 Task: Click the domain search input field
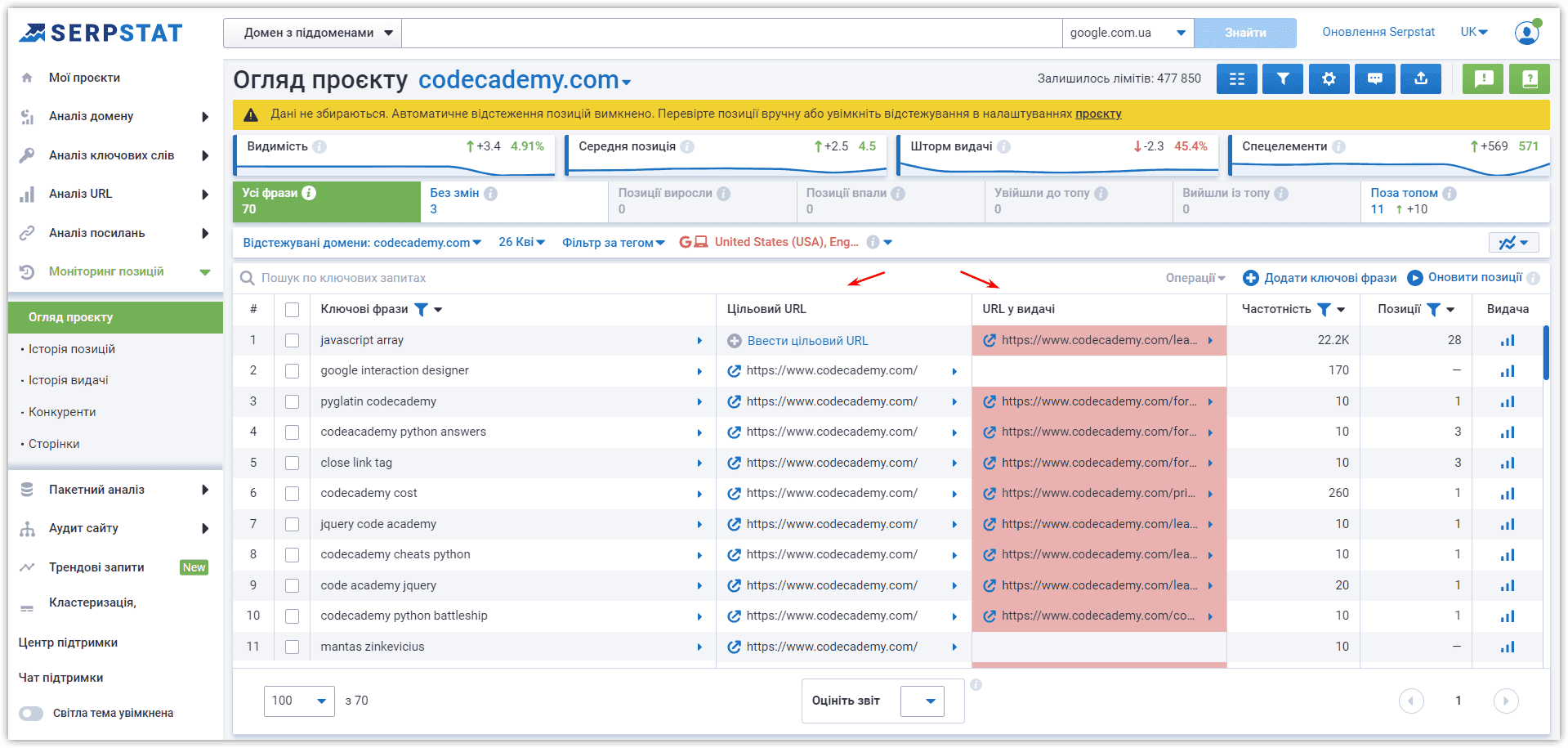(732, 33)
